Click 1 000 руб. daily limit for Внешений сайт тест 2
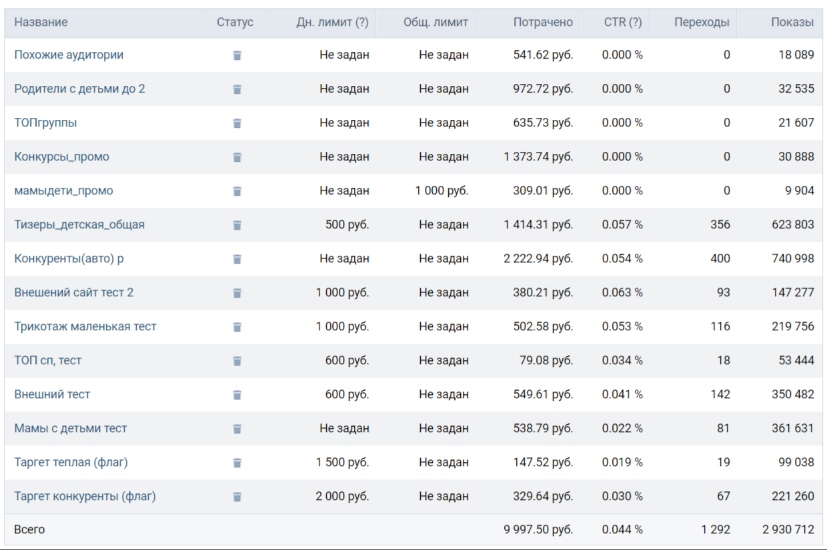This screenshot has height=550, width=827. click(x=342, y=293)
